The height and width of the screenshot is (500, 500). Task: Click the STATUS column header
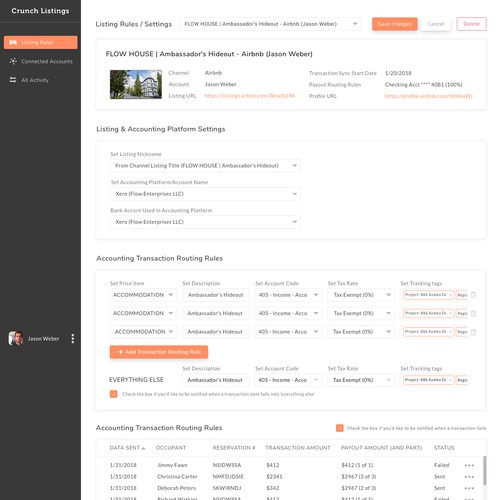[x=444, y=448]
